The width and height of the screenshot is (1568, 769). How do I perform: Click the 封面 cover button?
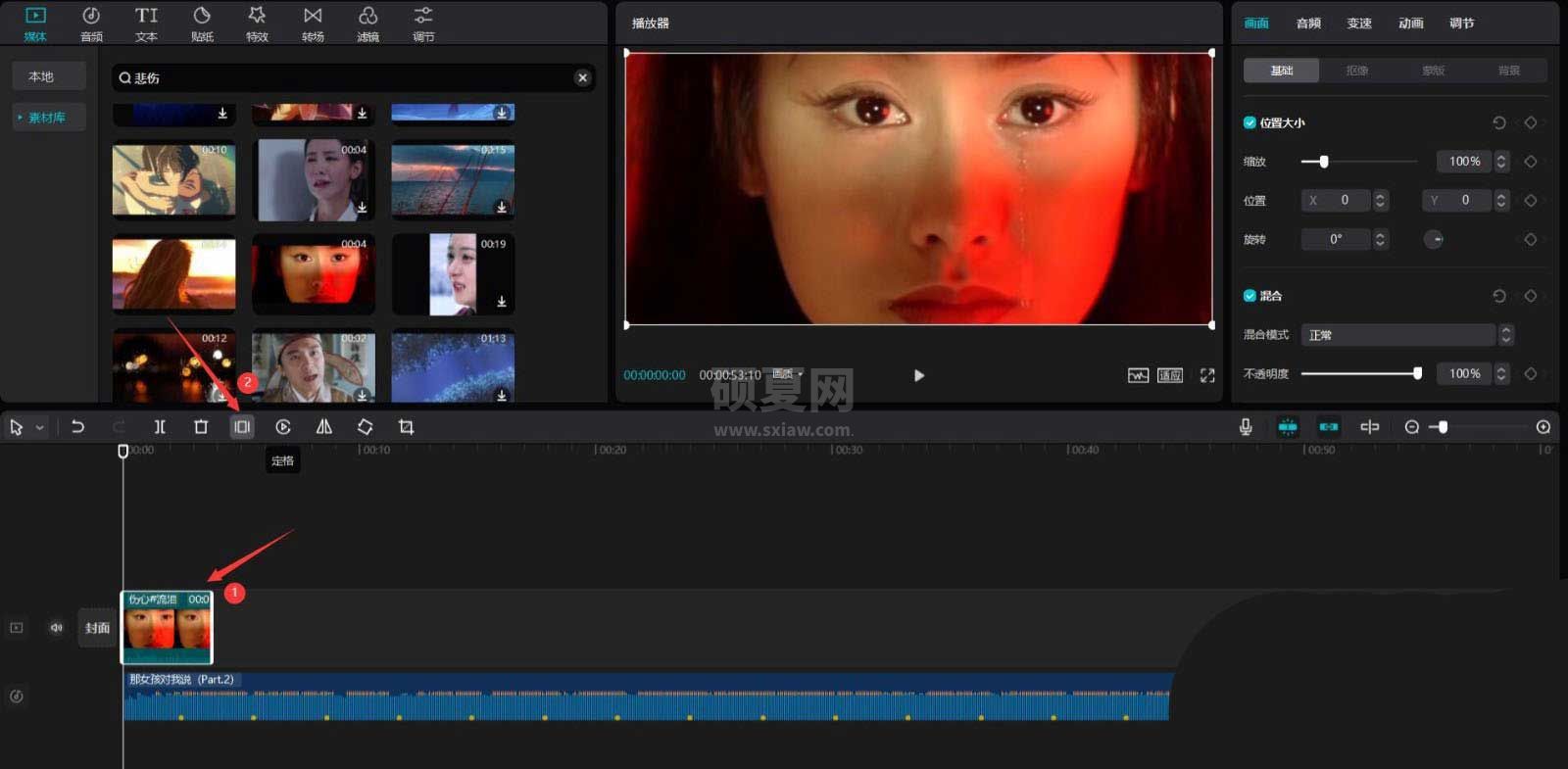[x=97, y=628]
